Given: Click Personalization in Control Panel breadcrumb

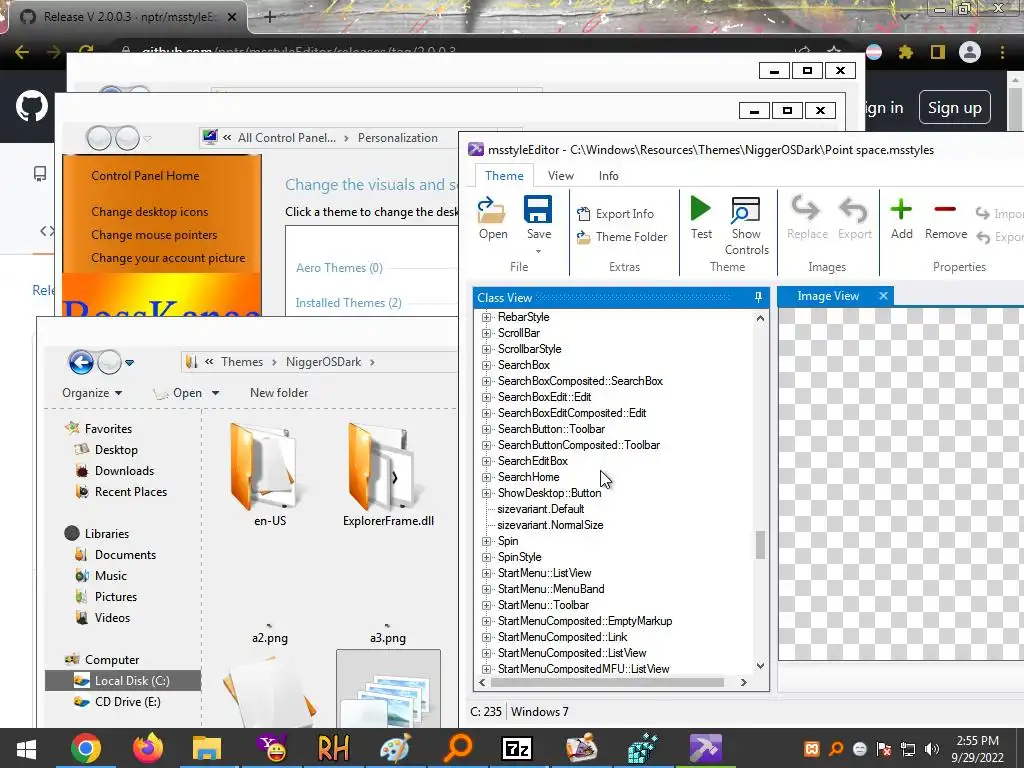Looking at the screenshot, I should (x=398, y=138).
